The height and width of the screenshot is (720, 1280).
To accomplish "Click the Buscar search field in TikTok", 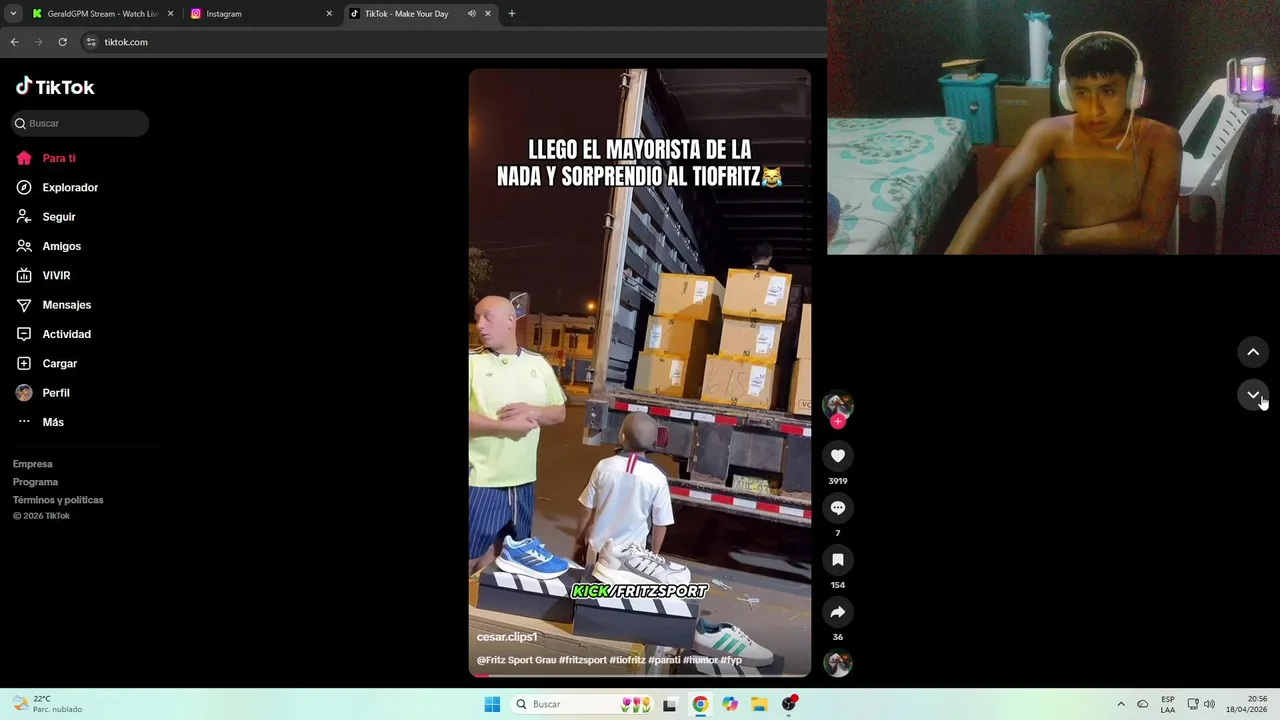I will [80, 123].
